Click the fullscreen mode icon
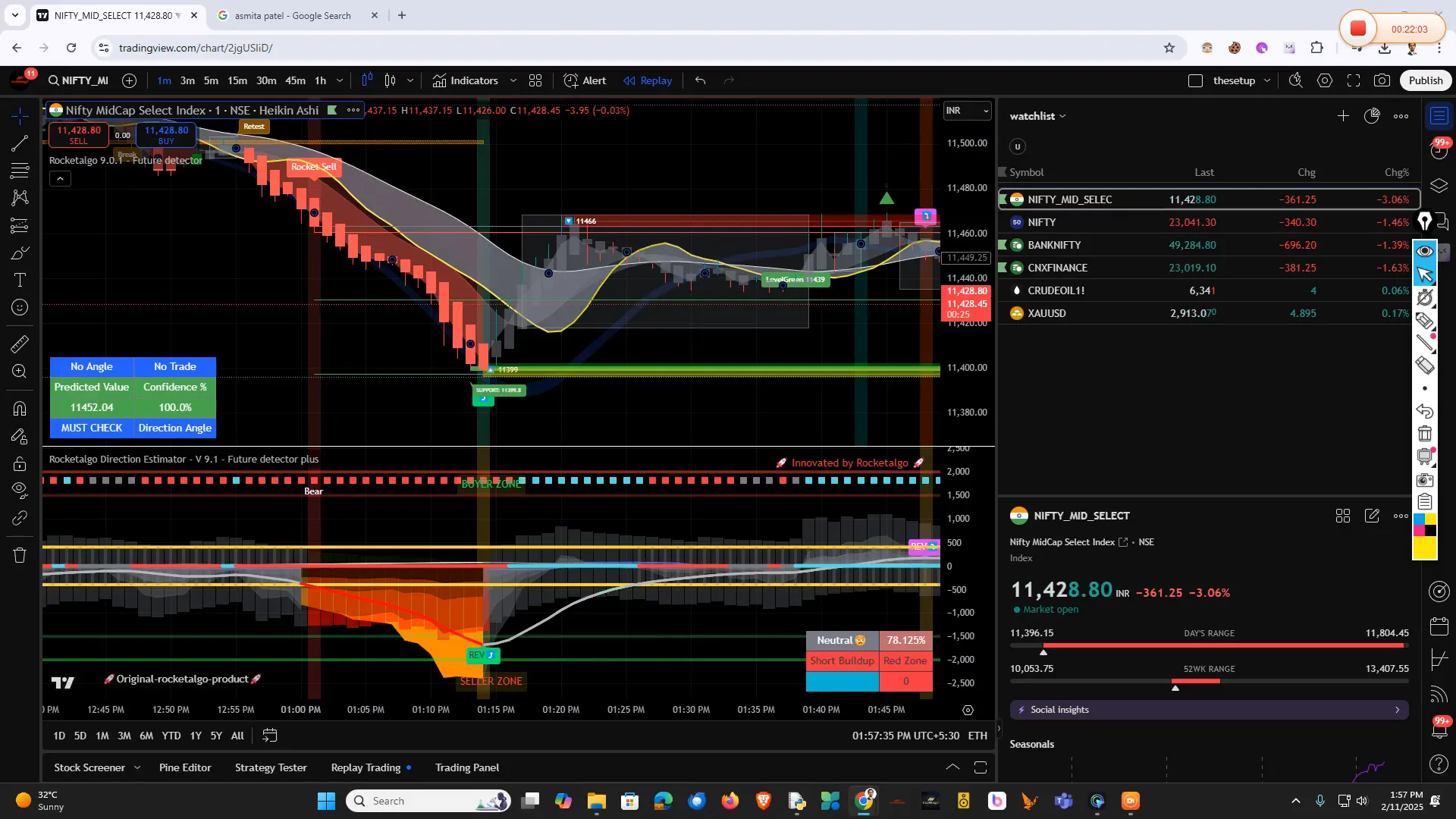 point(1354,80)
